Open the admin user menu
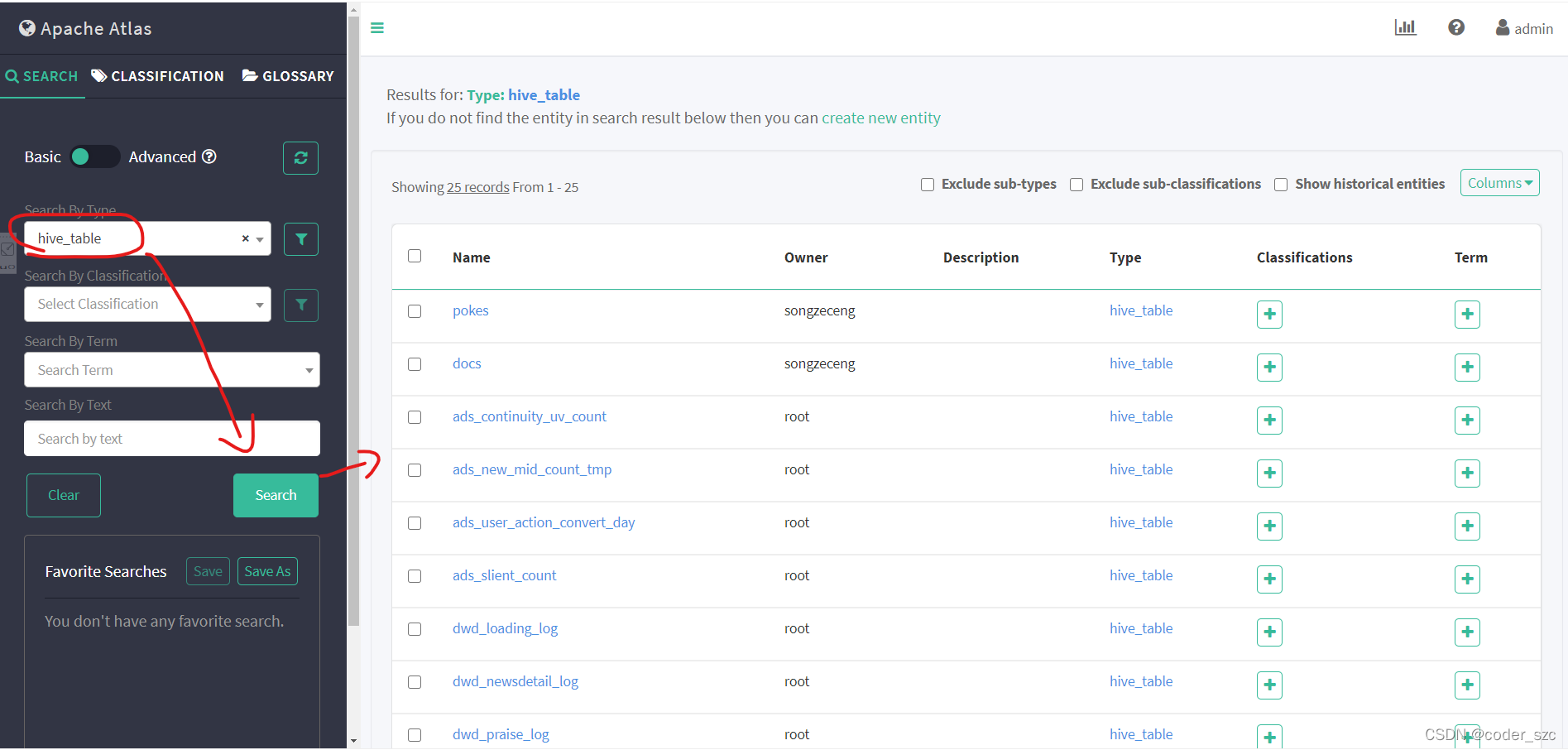The width and height of the screenshot is (1568, 750). click(x=1524, y=28)
